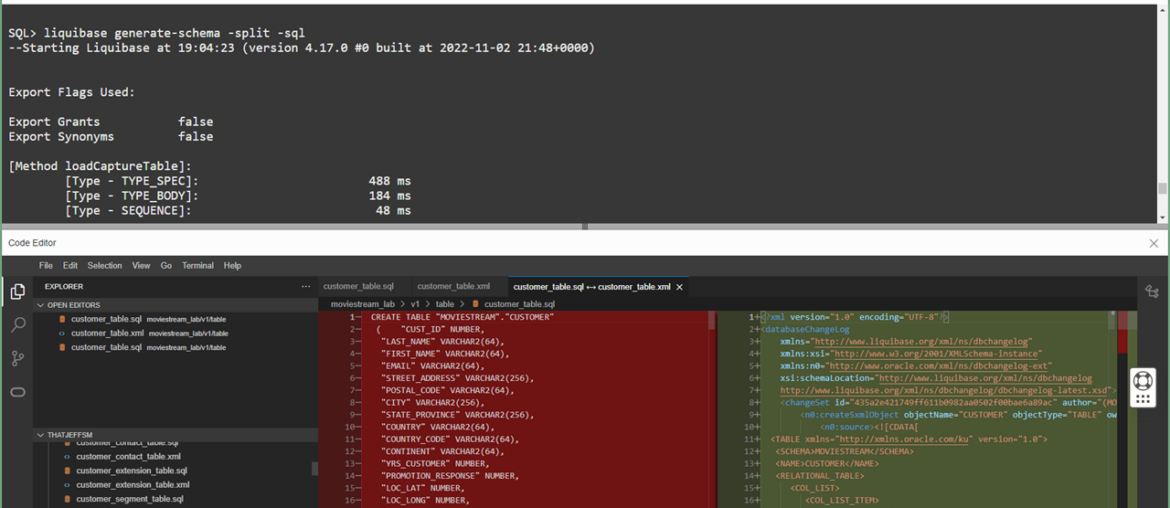Open the Source Control view icon
Viewport: 1170px width, 508px height.
pyautogui.click(x=18, y=358)
